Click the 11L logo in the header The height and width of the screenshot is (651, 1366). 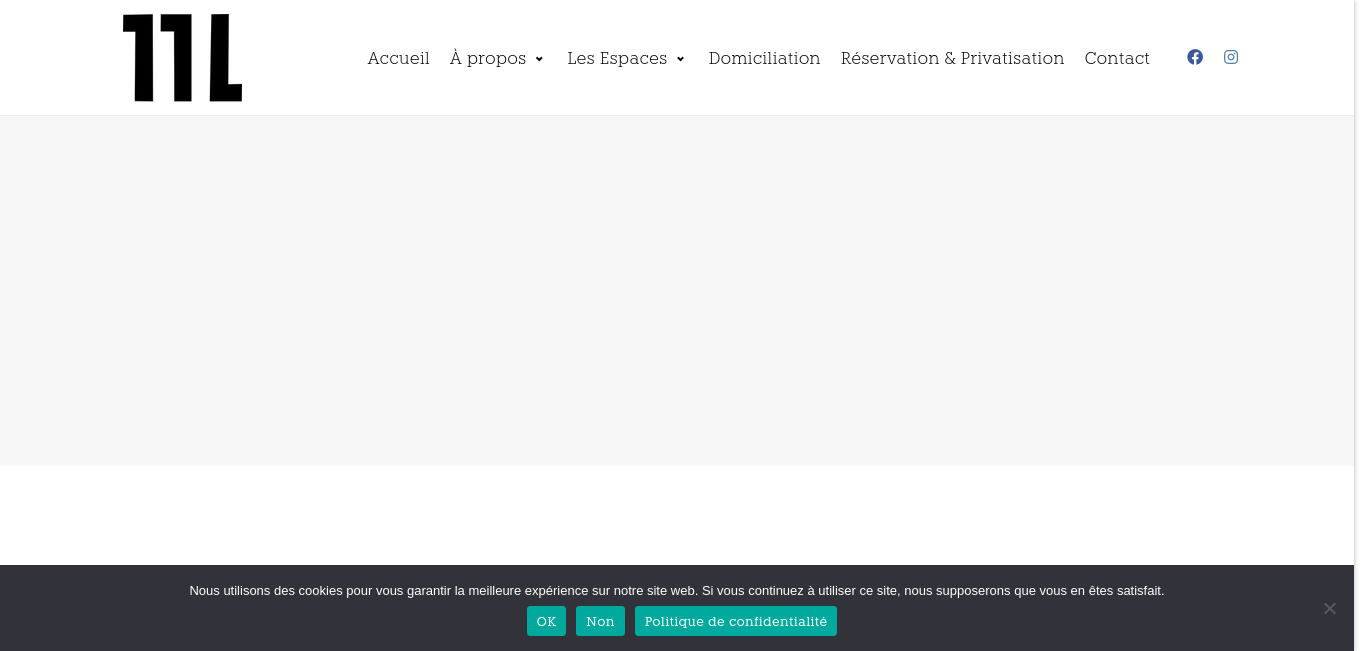(182, 58)
